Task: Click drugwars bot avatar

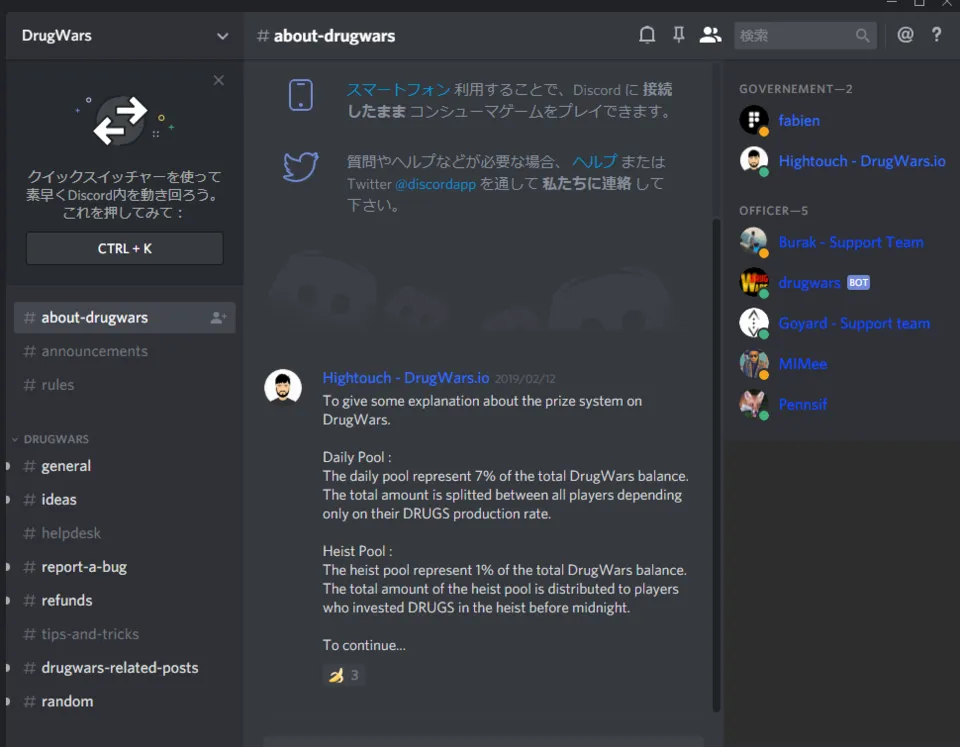Action: [x=754, y=282]
